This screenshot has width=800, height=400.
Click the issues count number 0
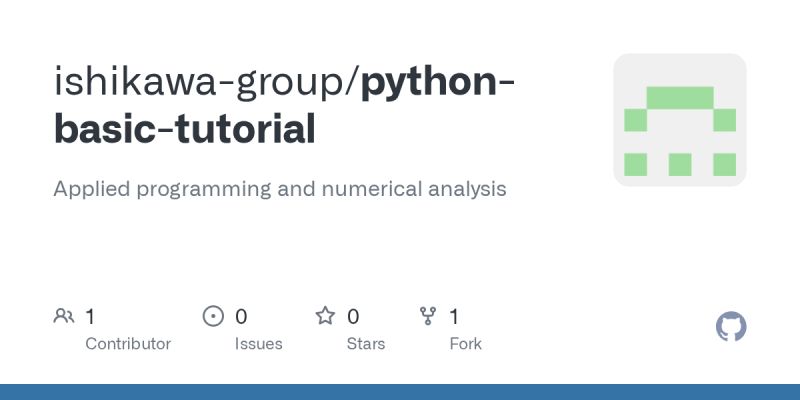(x=241, y=317)
